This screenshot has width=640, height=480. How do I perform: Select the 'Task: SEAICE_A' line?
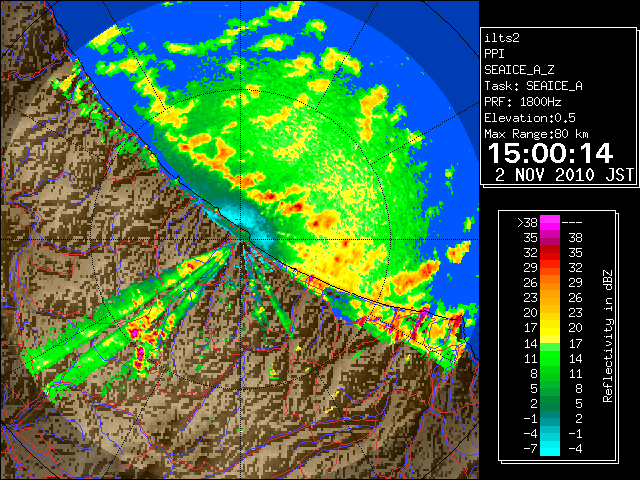[x=533, y=86]
